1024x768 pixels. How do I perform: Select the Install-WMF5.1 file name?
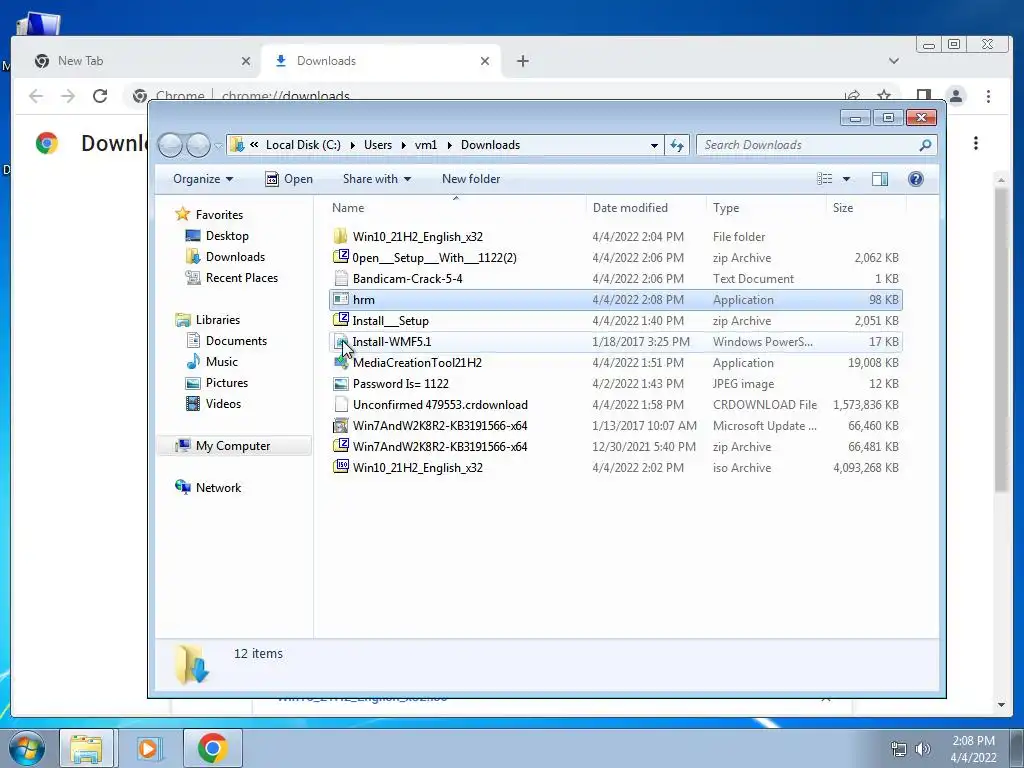pos(392,342)
